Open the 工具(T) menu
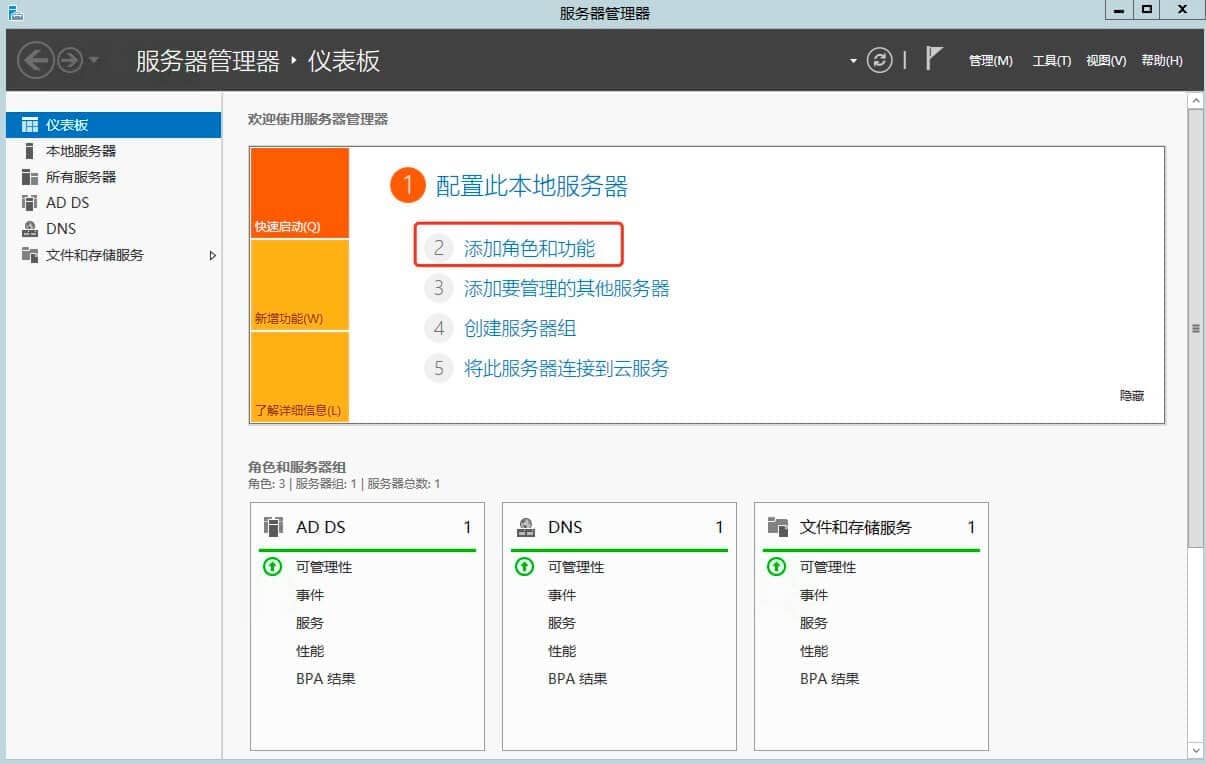This screenshot has width=1206, height=764. click(x=1051, y=61)
